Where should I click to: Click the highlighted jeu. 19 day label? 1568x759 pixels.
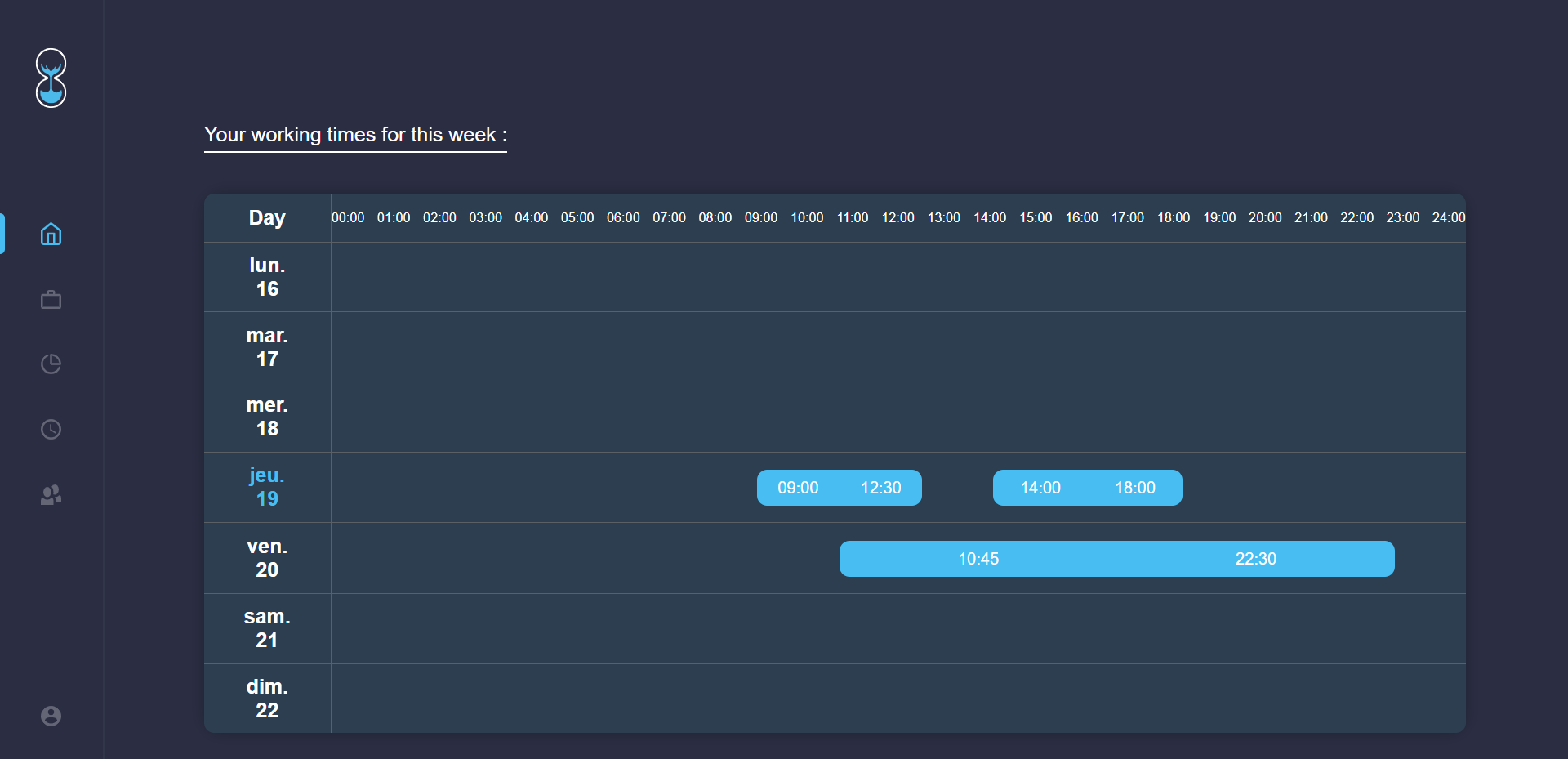click(267, 487)
